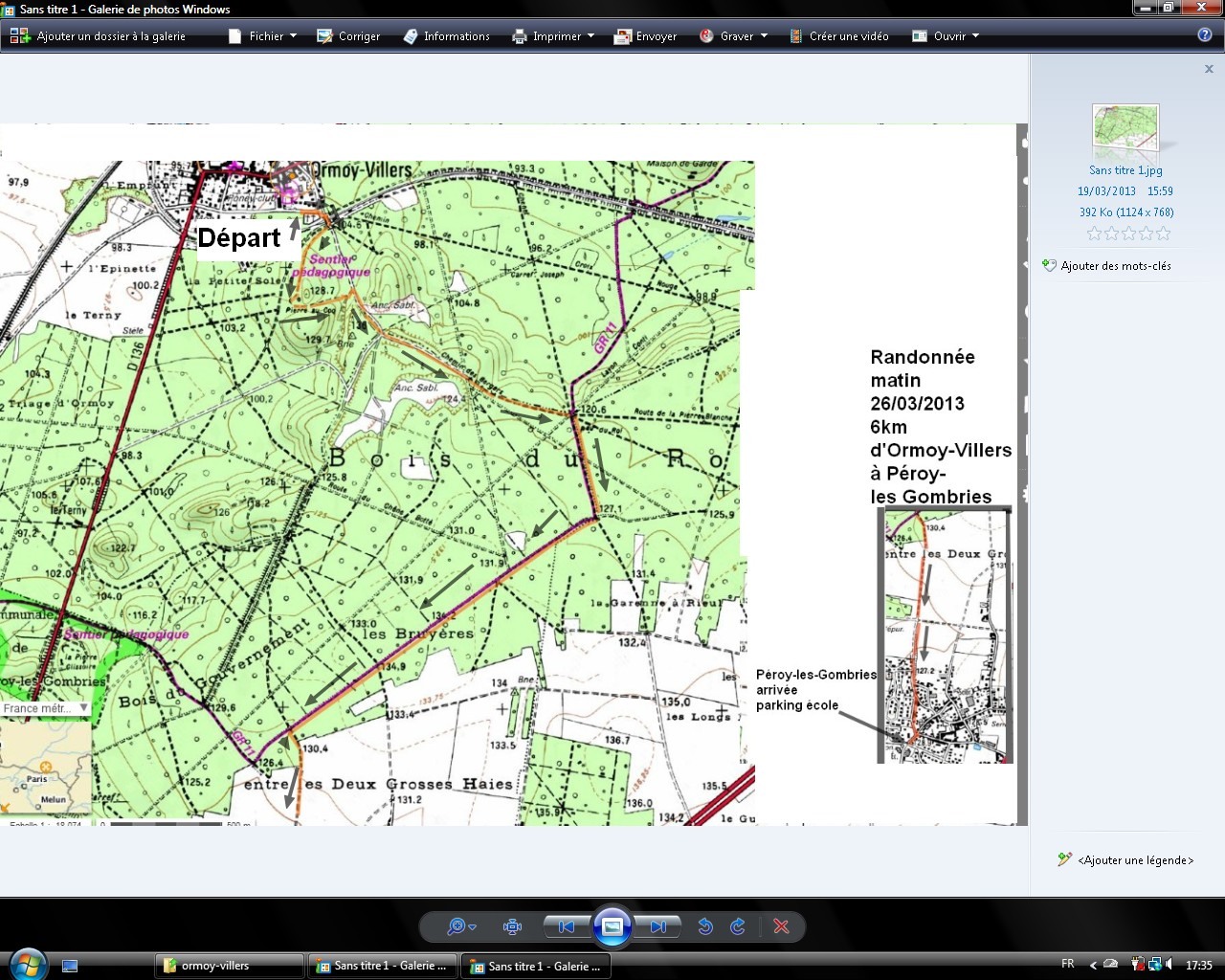Click the Corriger toolbar button

click(x=349, y=36)
